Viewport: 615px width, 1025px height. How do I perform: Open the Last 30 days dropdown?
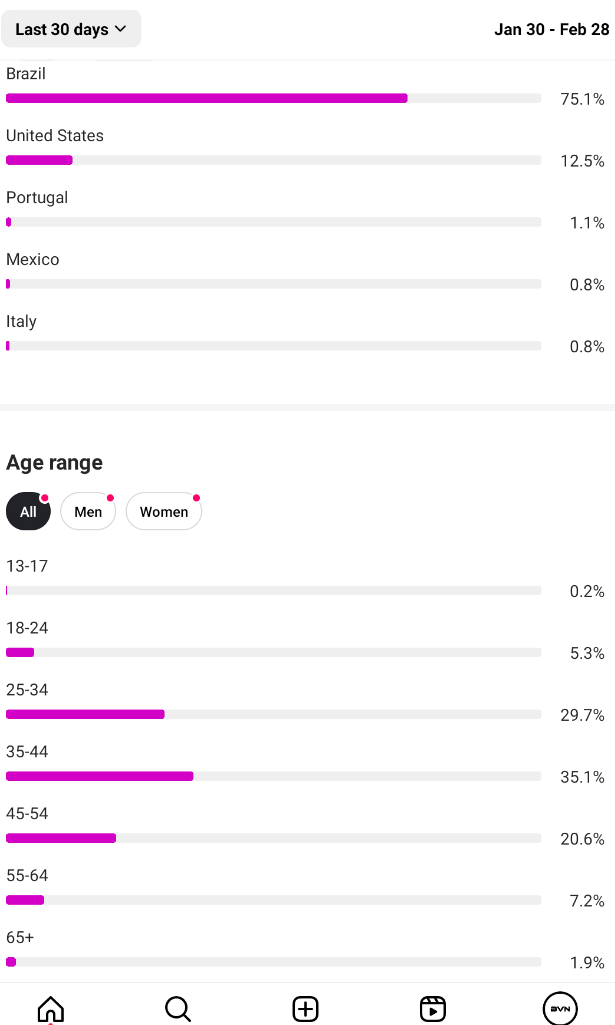click(x=71, y=29)
